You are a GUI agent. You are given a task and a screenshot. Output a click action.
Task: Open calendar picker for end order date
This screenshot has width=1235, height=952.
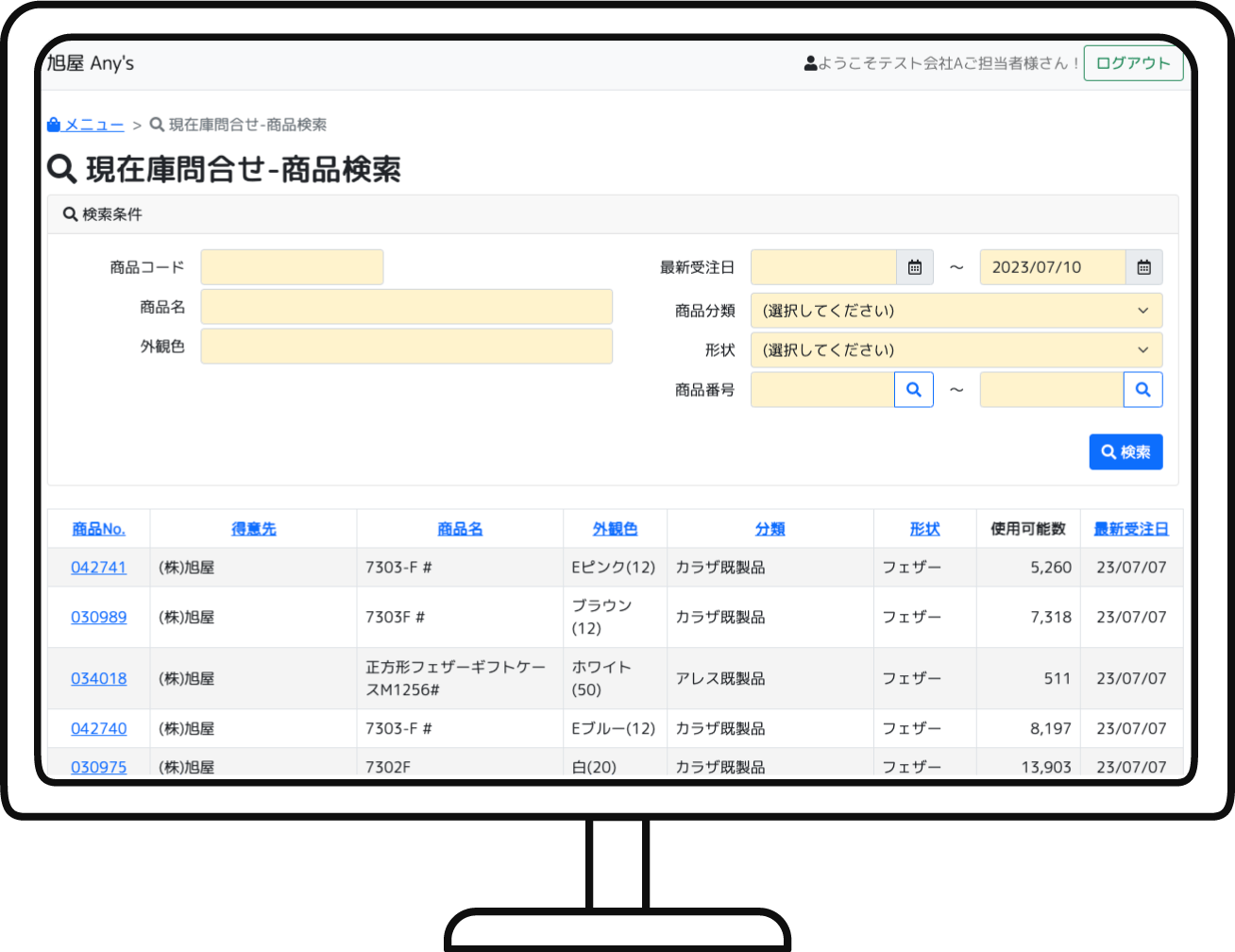point(1143,267)
